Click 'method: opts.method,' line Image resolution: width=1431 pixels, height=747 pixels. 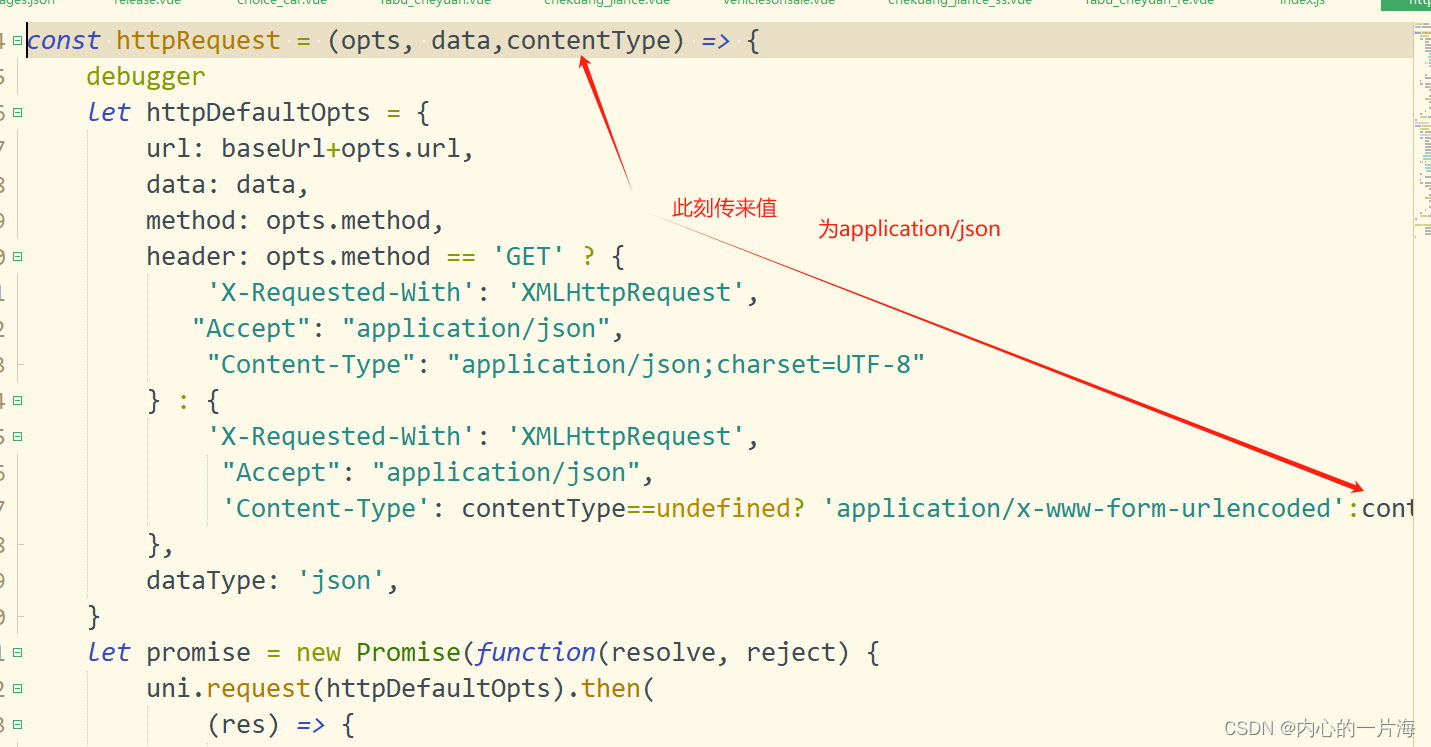(295, 221)
